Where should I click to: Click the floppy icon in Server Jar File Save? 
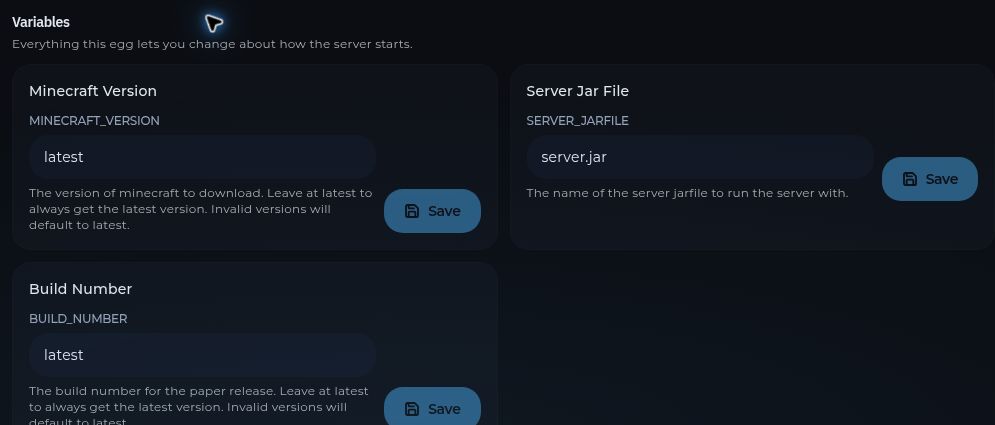pyautogui.click(x=909, y=180)
